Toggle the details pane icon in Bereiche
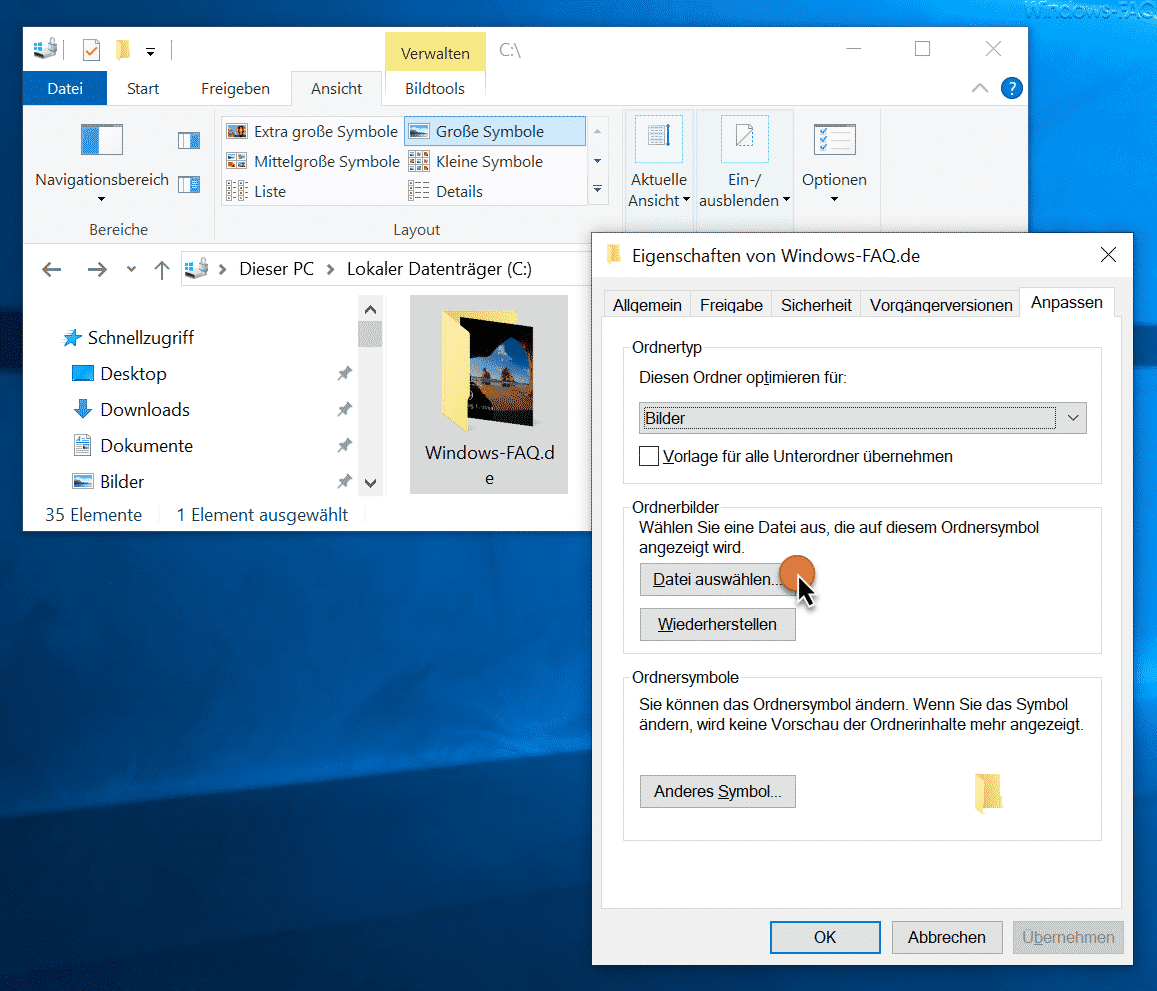 coord(189,184)
